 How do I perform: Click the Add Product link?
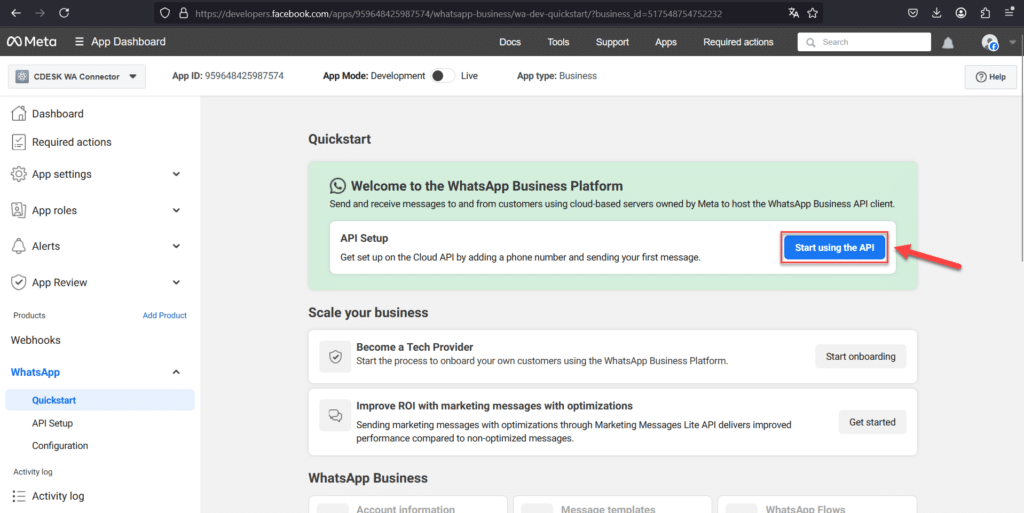tap(165, 315)
